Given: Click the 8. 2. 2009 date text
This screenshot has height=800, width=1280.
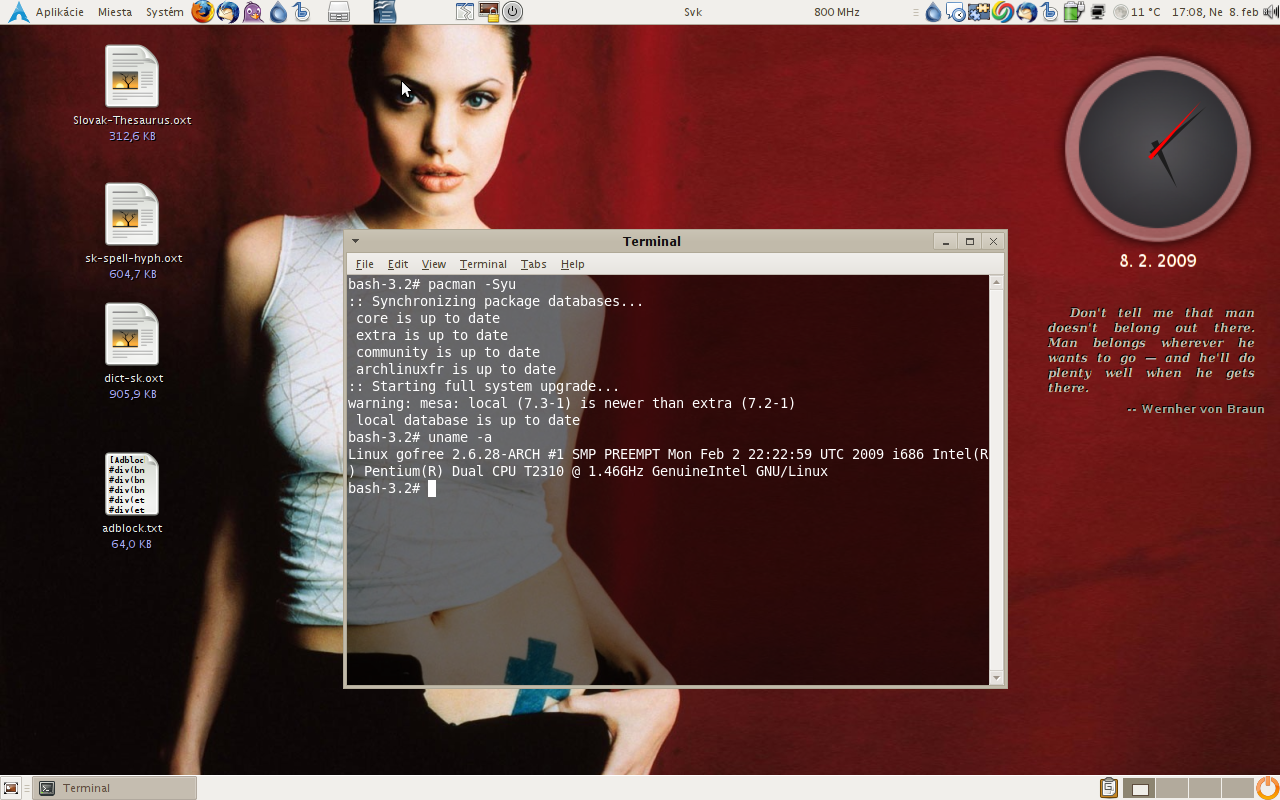Looking at the screenshot, I should pos(1158,261).
